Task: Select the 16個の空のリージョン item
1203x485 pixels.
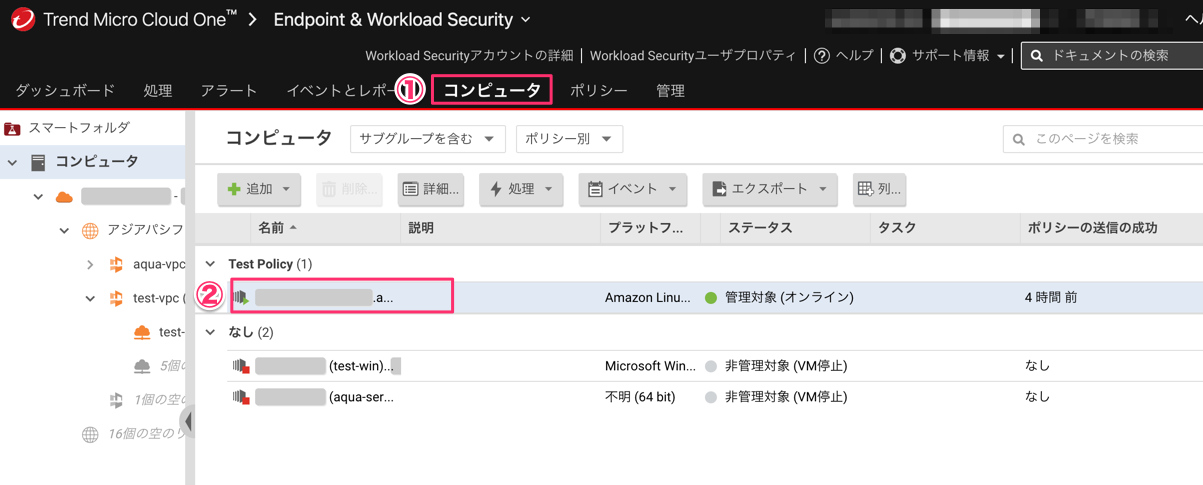Action: [133, 434]
